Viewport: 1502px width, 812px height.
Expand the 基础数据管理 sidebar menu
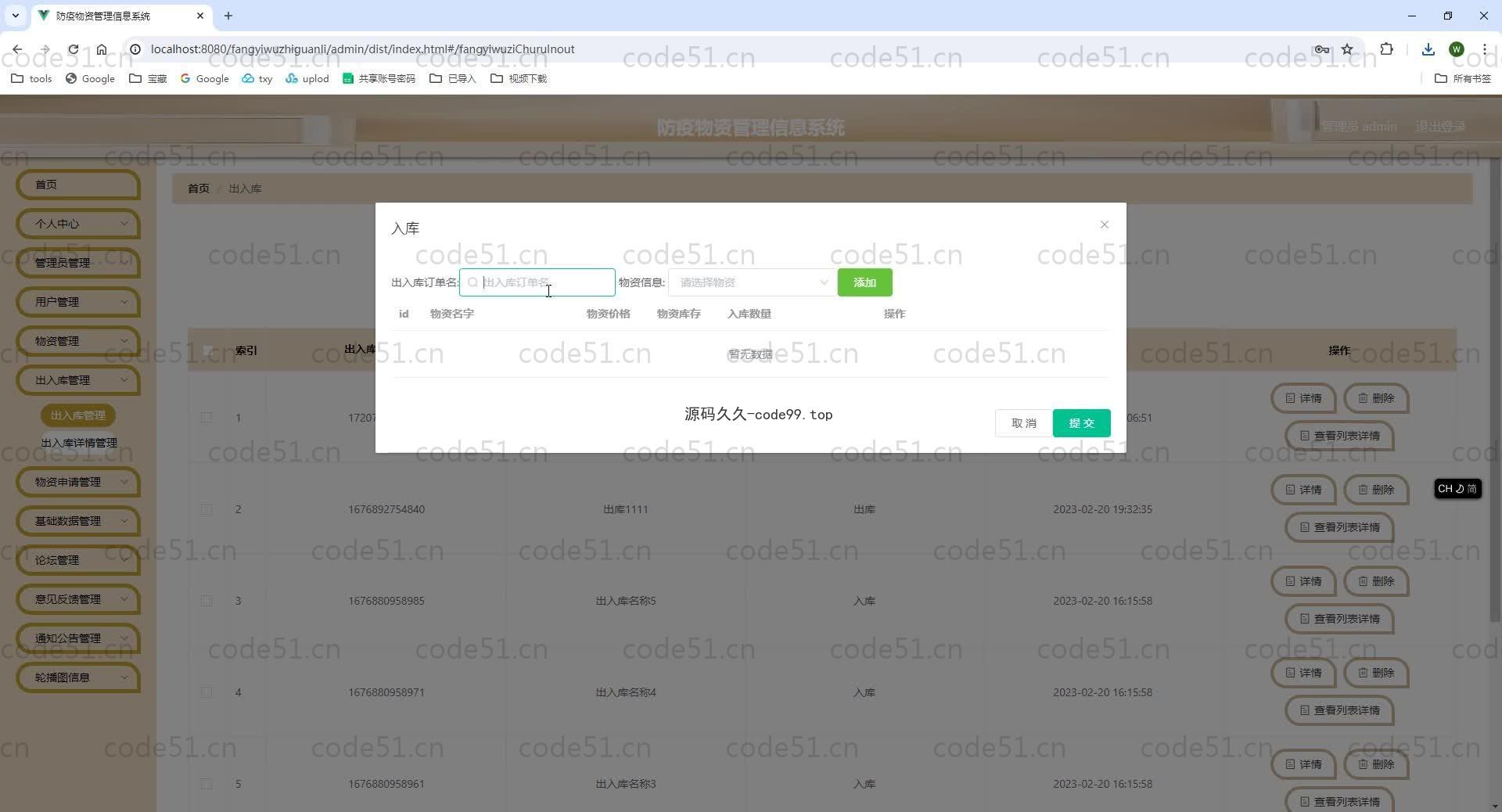click(x=77, y=521)
